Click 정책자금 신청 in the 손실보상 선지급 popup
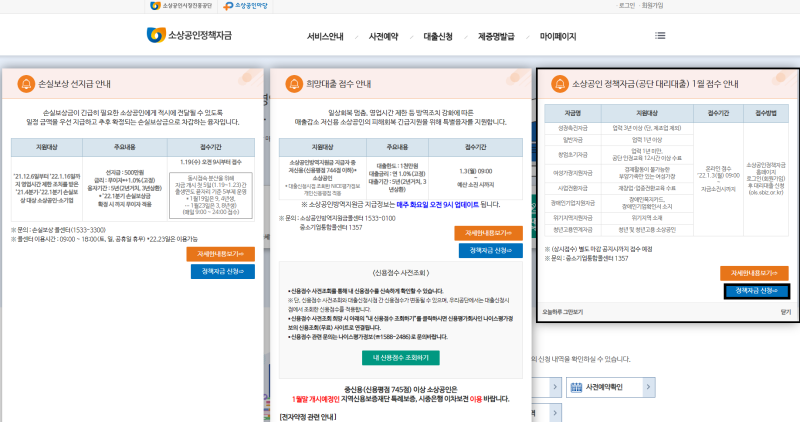The image size is (800, 422). 222,271
